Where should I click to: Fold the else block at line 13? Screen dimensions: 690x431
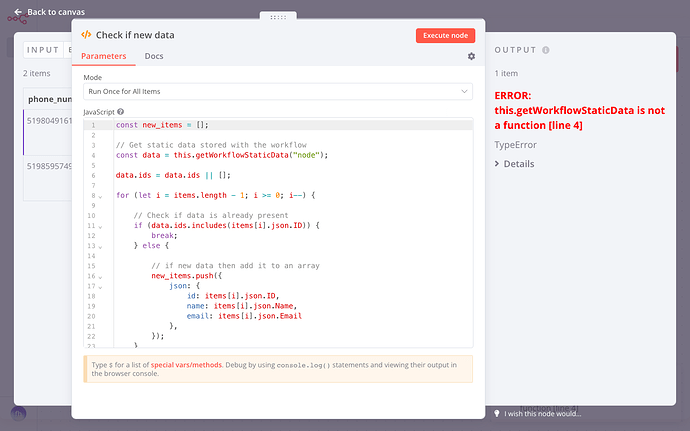100,245
